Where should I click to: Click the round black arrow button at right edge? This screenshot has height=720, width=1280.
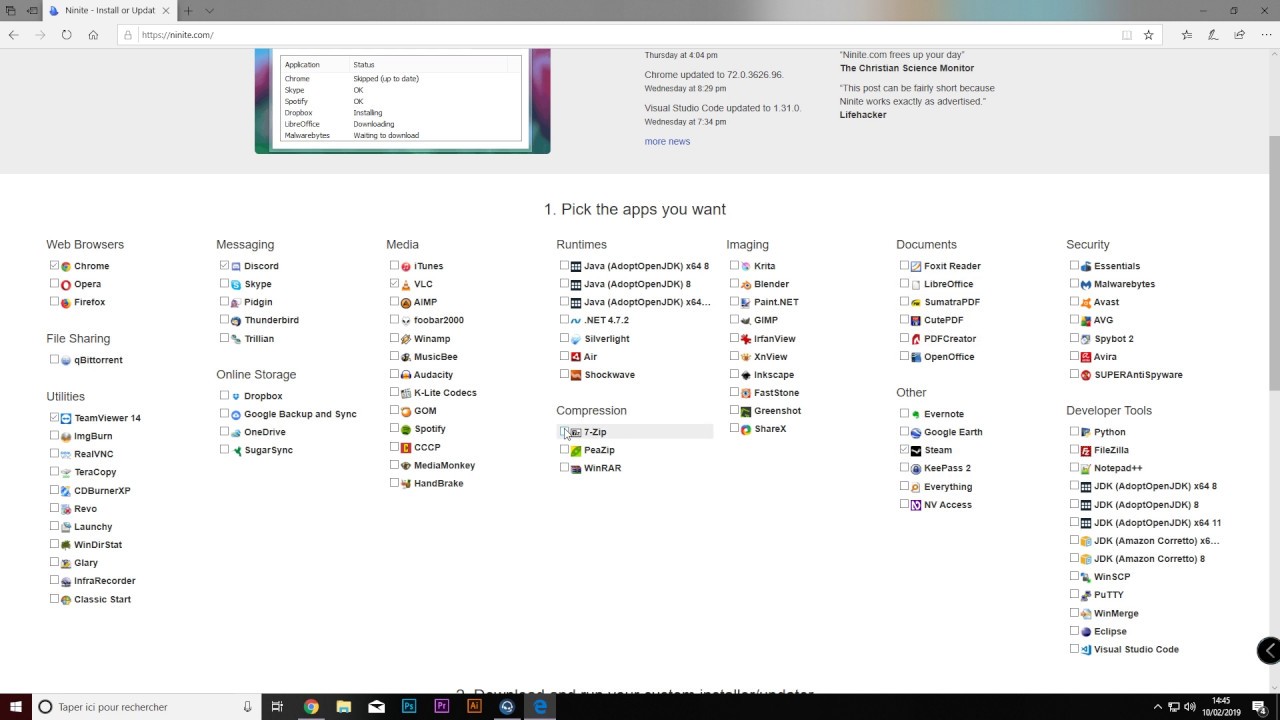pyautogui.click(x=1268, y=650)
